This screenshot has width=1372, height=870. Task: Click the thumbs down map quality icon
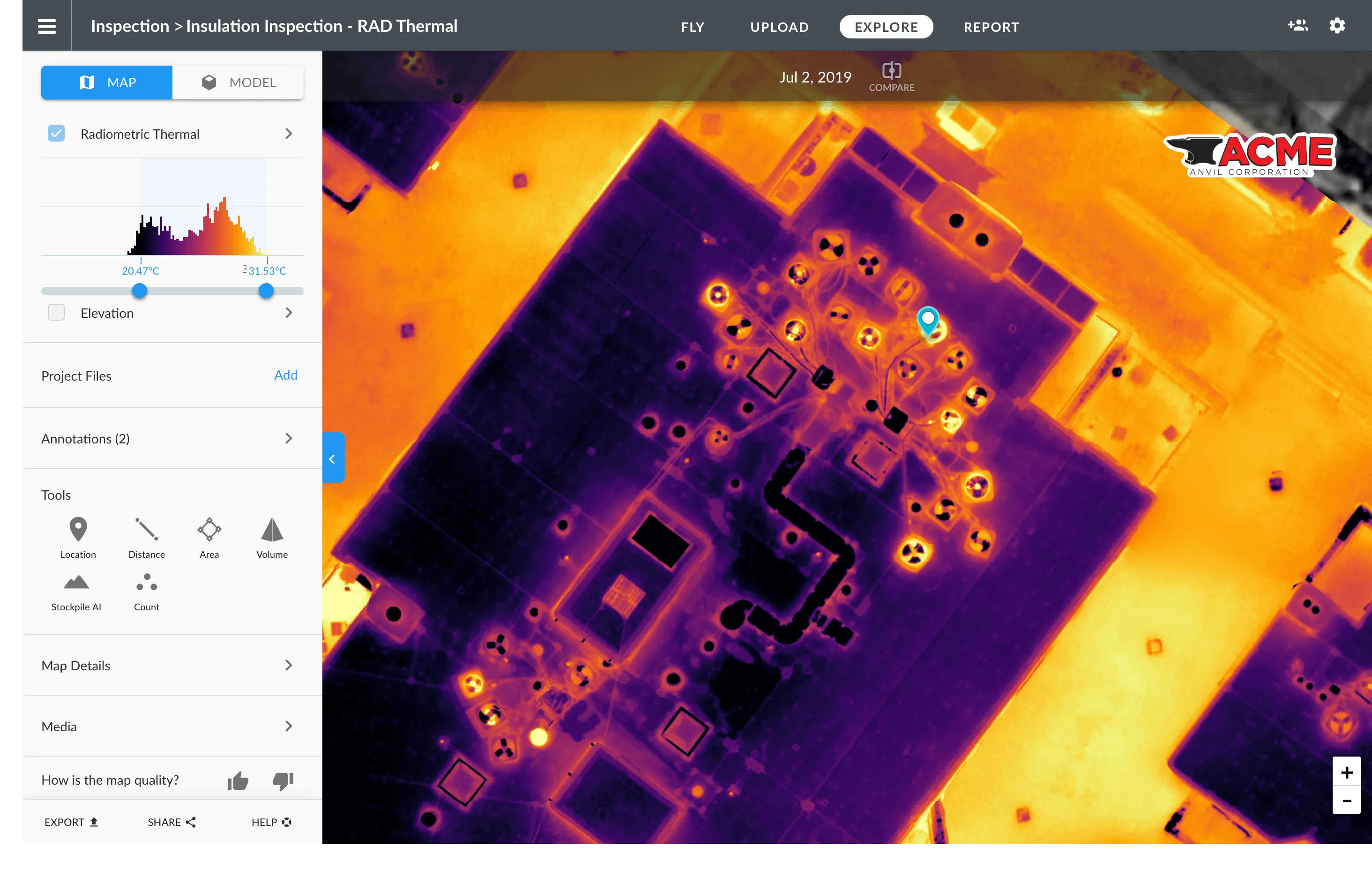click(x=283, y=780)
